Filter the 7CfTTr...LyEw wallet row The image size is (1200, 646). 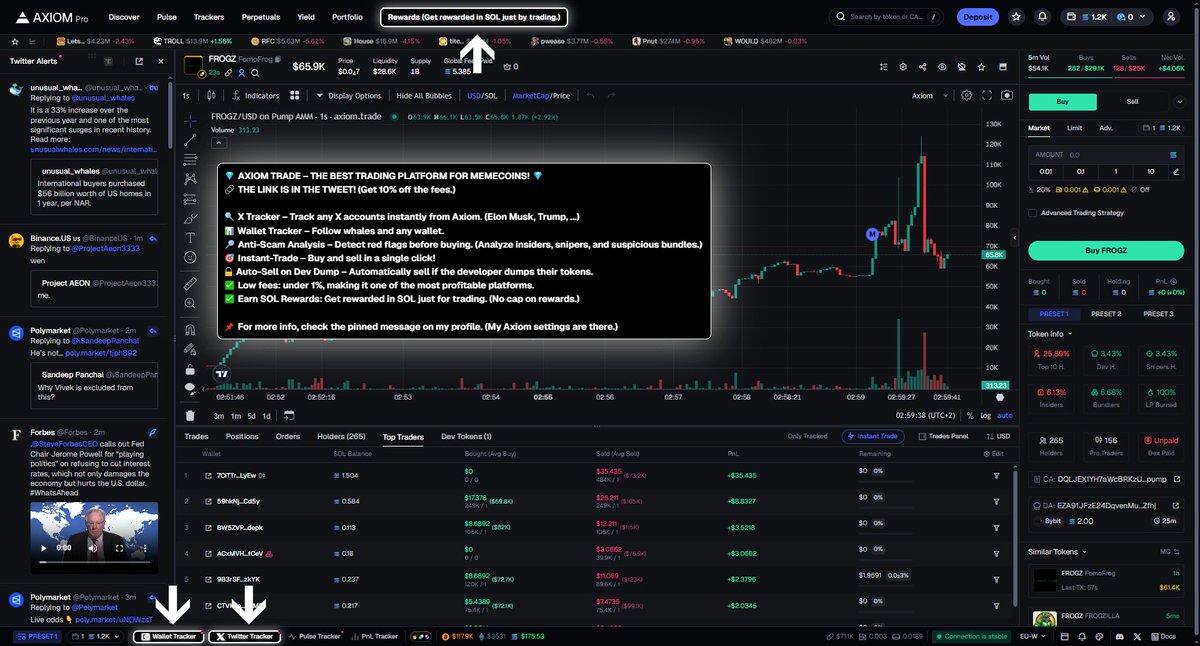[x=996, y=475]
